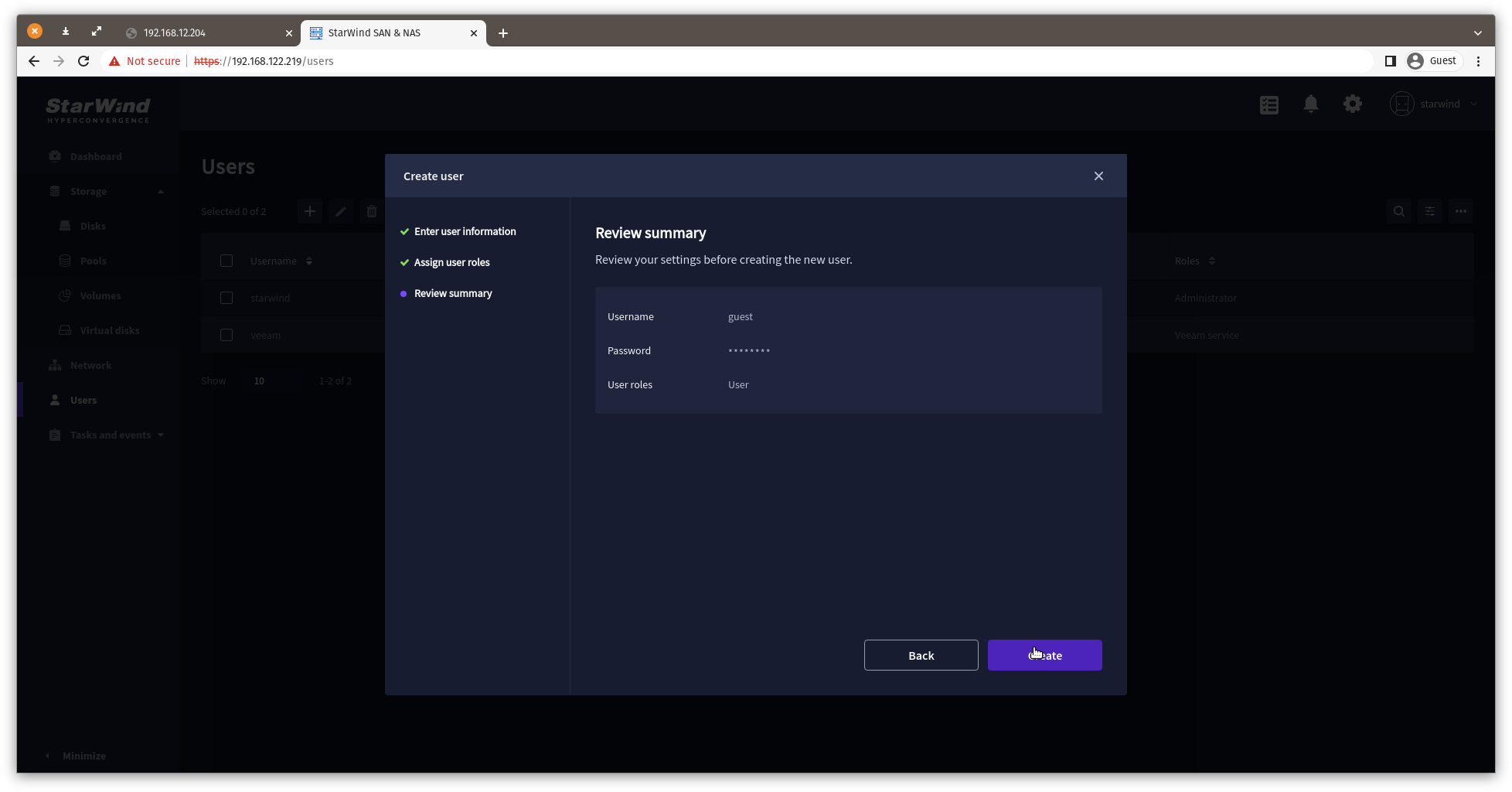Click the delete user trash icon
This screenshot has height=792, width=1512.
click(371, 211)
